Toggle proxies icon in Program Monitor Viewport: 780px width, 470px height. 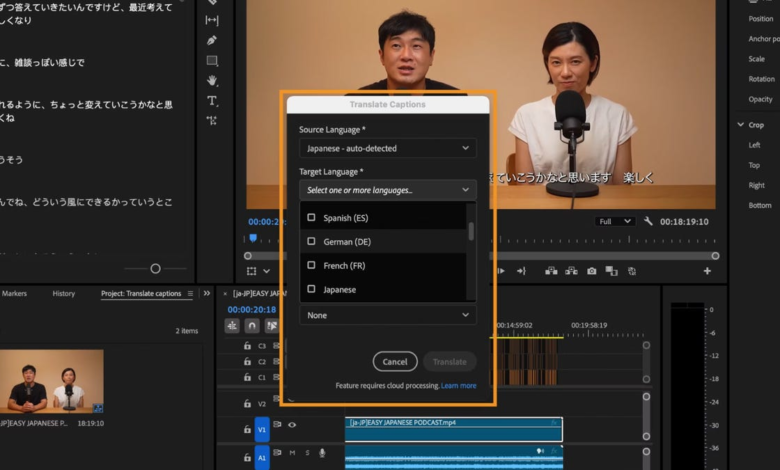[632, 271]
